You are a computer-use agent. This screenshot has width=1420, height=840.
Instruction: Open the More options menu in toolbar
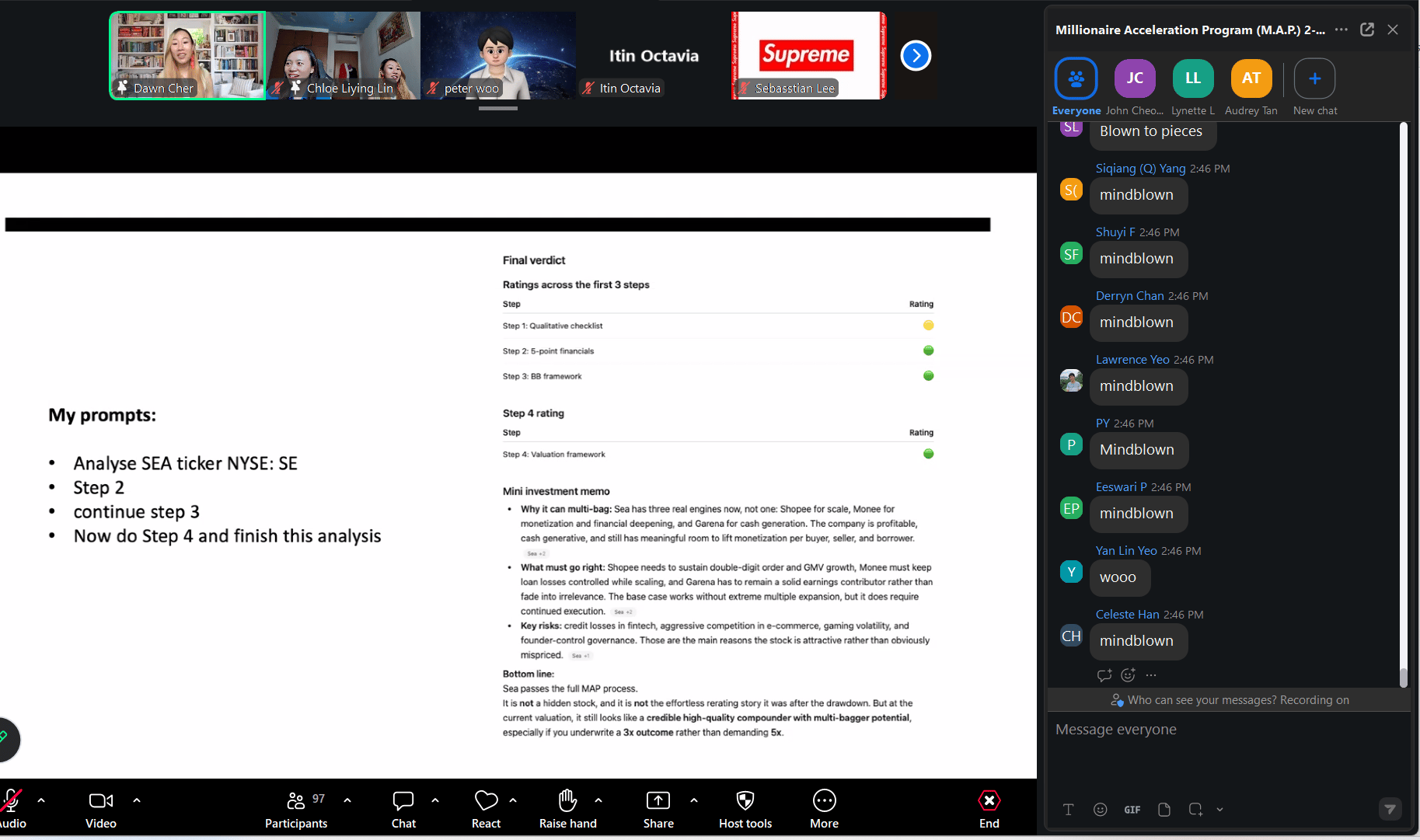coord(825,810)
